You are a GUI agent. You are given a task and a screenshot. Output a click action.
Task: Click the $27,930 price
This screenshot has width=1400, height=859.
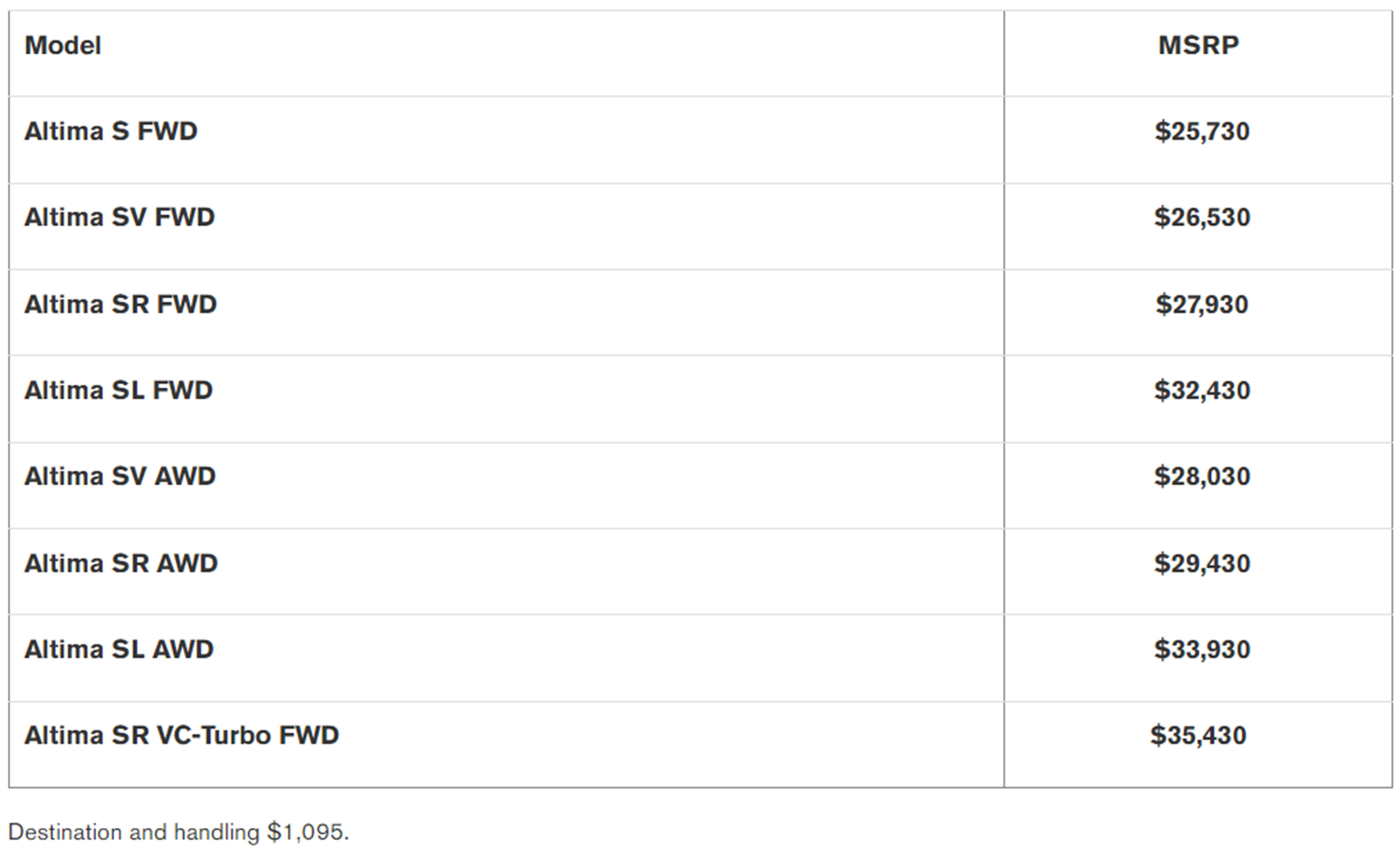pyautogui.click(x=1201, y=304)
